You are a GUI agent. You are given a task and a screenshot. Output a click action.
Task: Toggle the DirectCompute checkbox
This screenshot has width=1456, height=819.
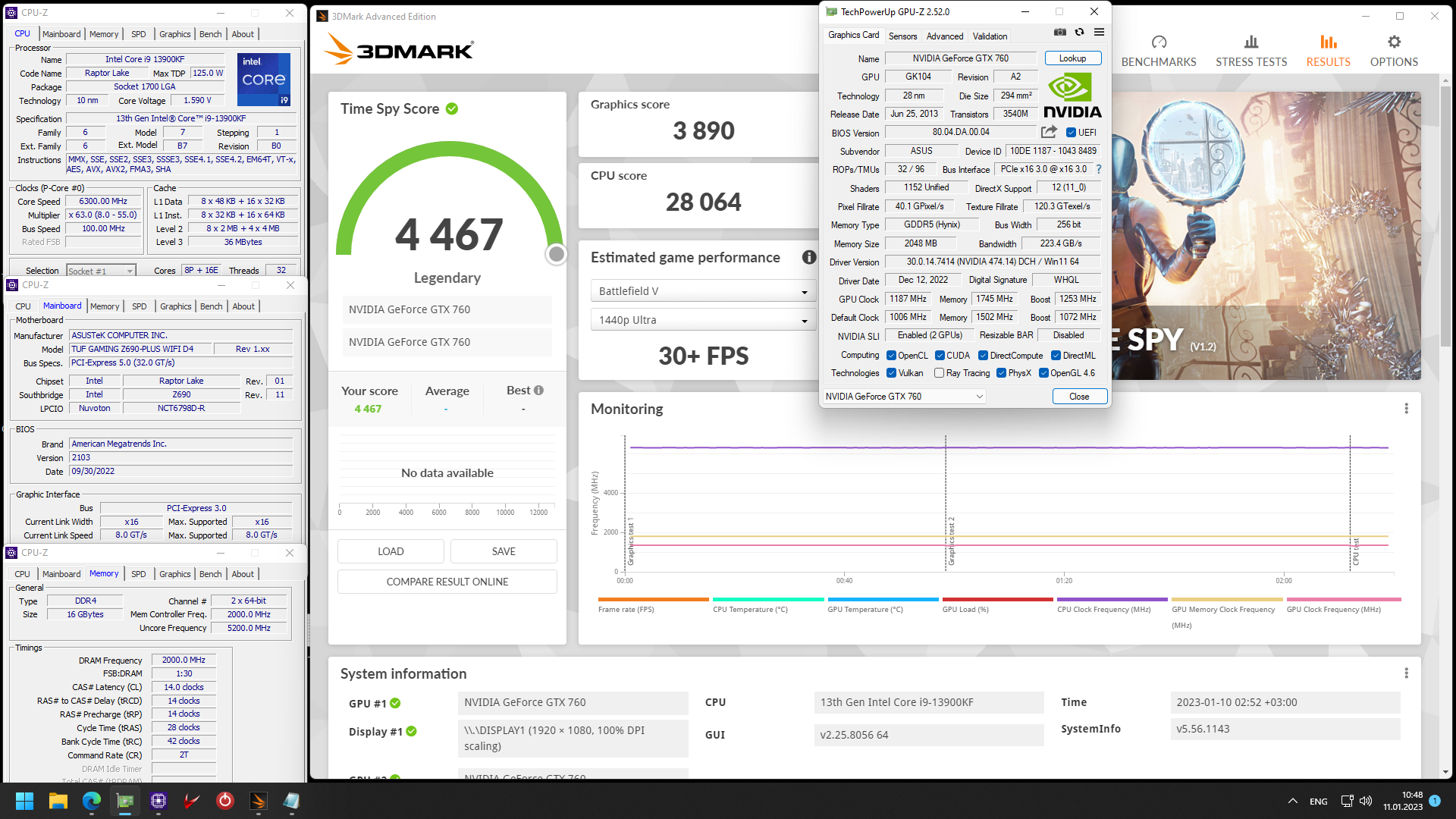tap(983, 356)
